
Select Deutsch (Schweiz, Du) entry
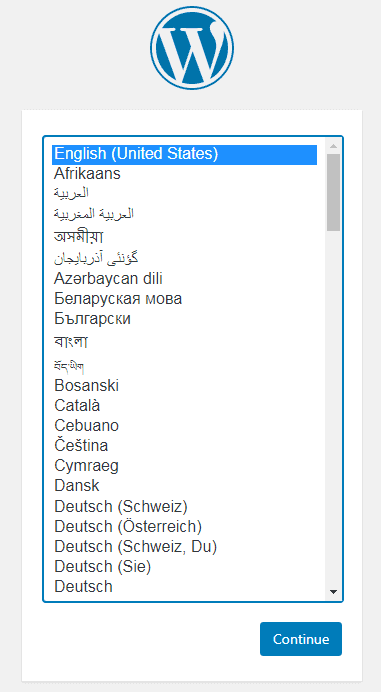click(x=185, y=547)
